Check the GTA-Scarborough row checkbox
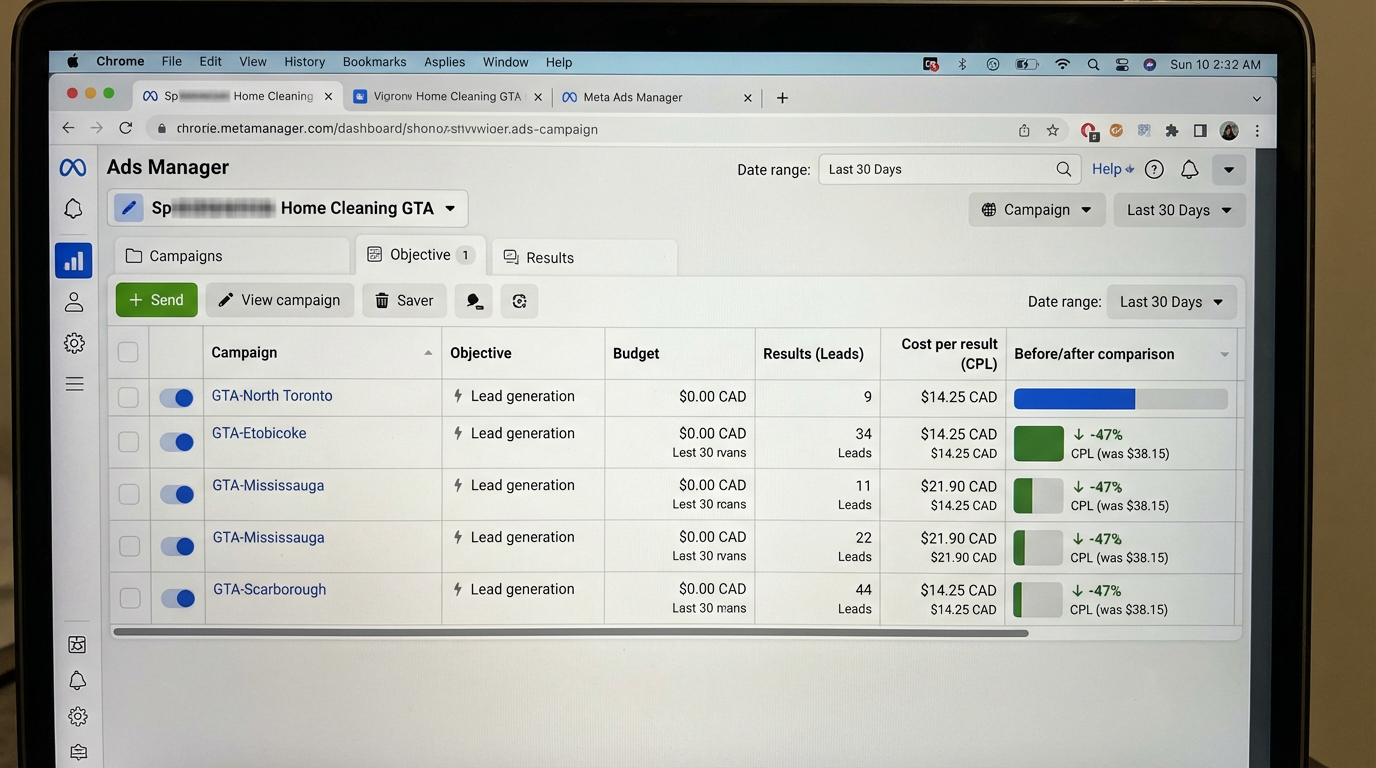The width and height of the screenshot is (1376, 768). pos(130,598)
